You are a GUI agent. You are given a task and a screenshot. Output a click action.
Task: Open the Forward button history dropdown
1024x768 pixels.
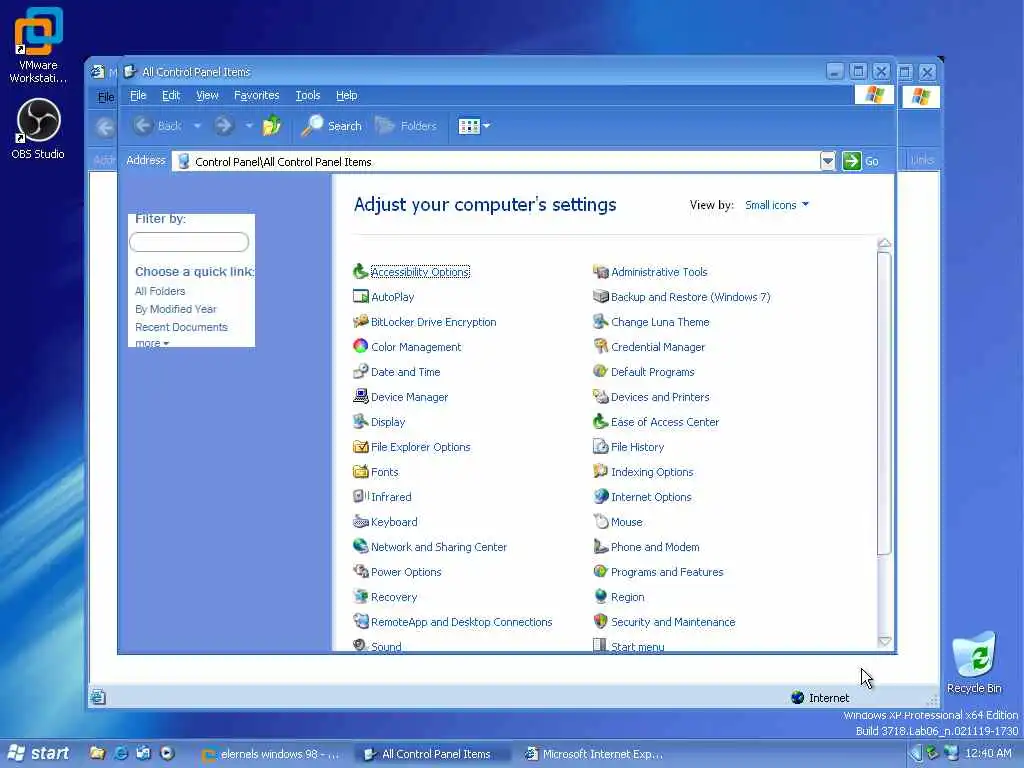click(x=249, y=125)
